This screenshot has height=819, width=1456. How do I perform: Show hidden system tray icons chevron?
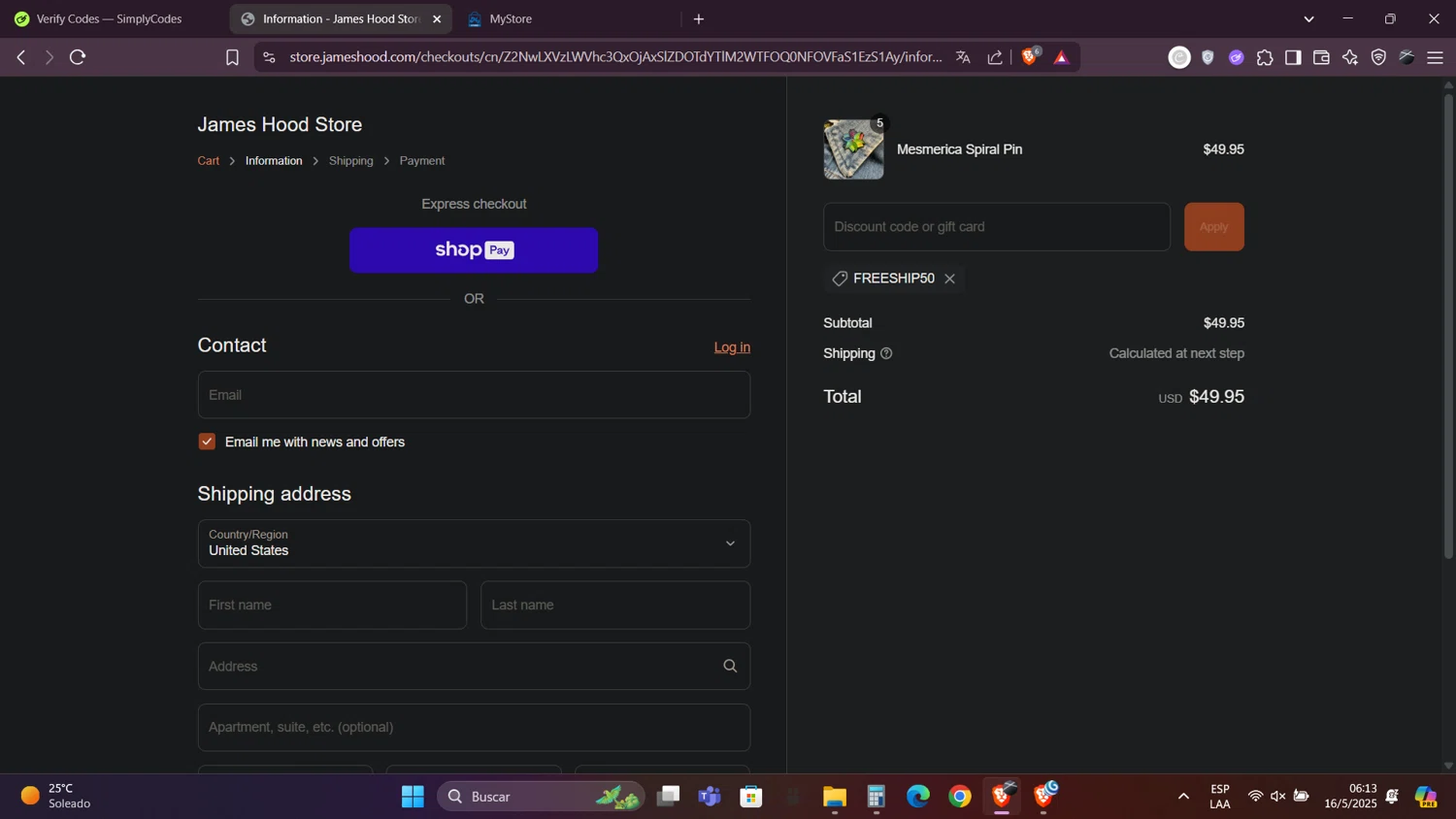pos(1183,797)
